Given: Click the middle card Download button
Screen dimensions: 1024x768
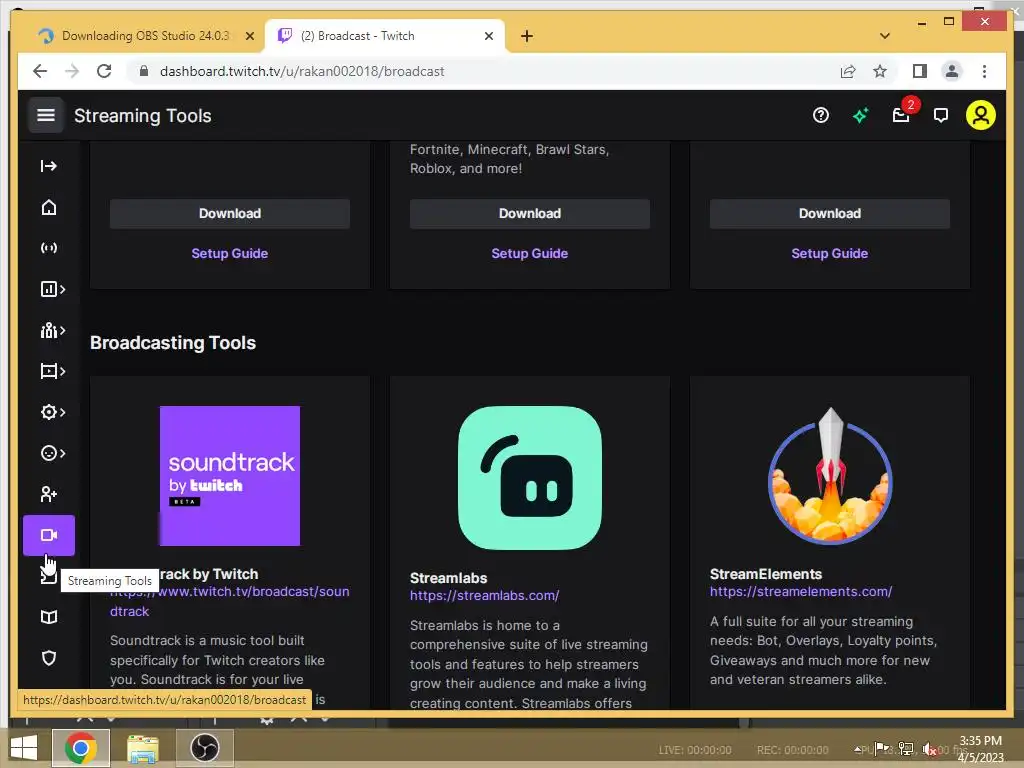Looking at the screenshot, I should point(530,214).
